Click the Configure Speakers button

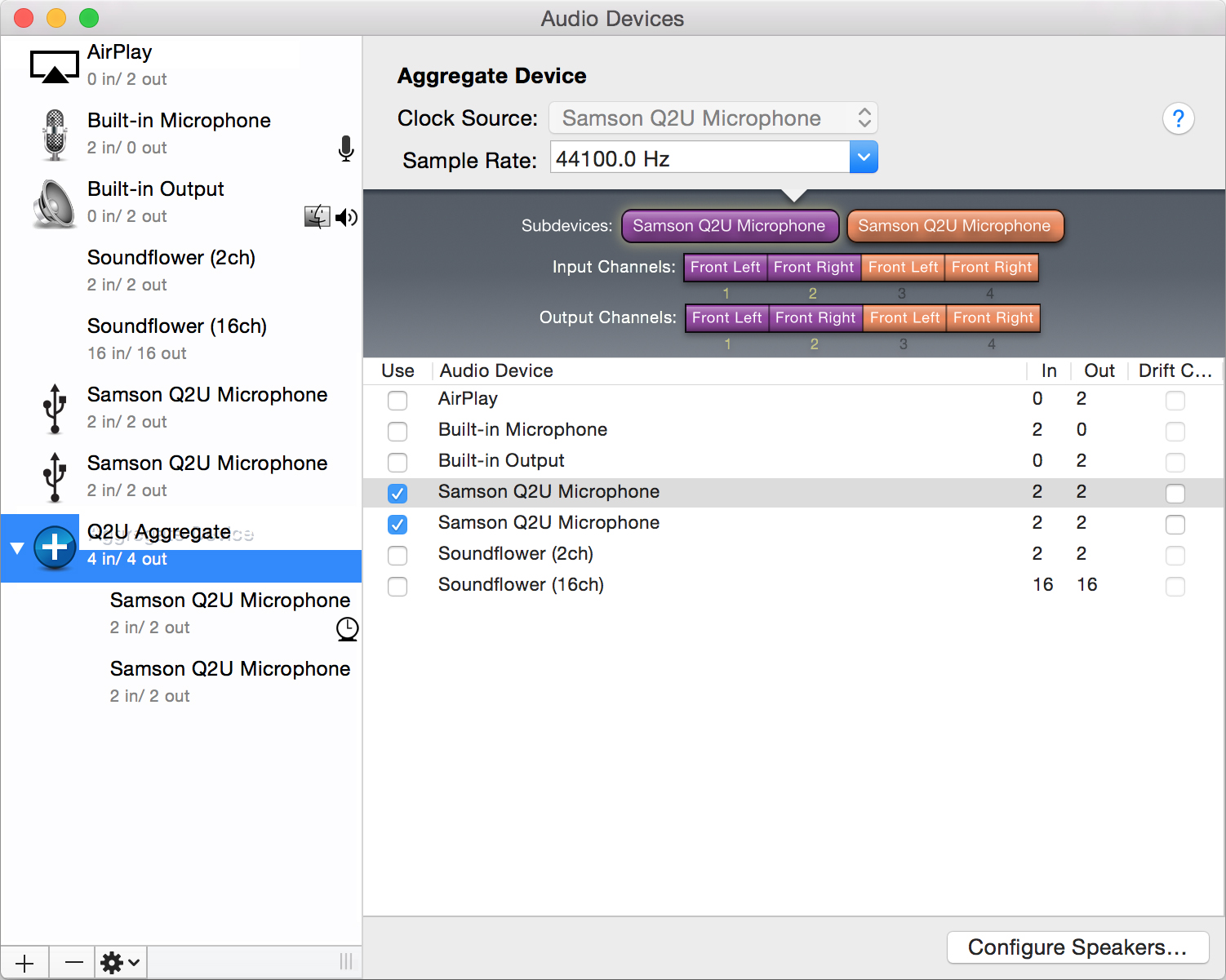1077,947
